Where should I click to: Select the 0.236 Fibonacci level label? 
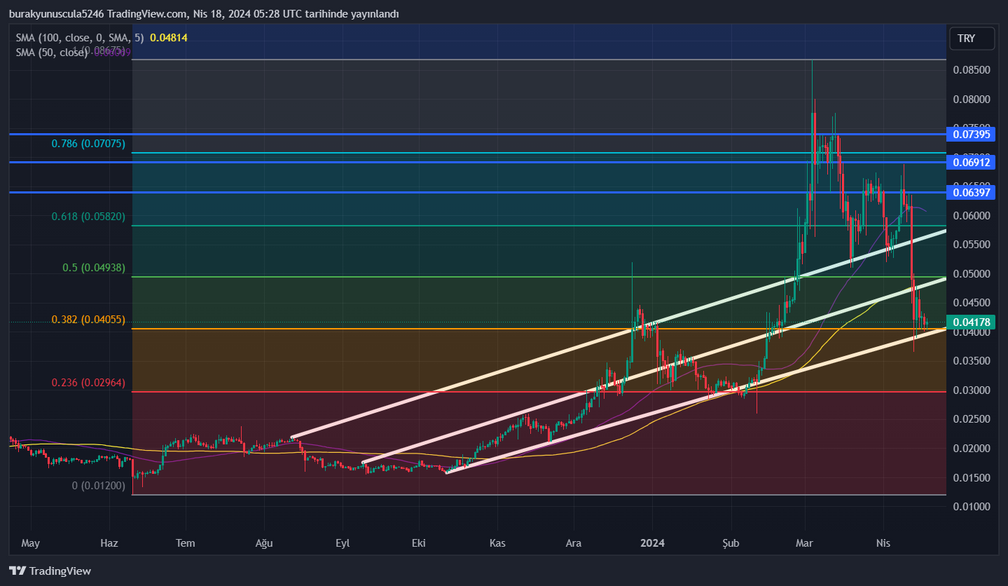click(88, 382)
